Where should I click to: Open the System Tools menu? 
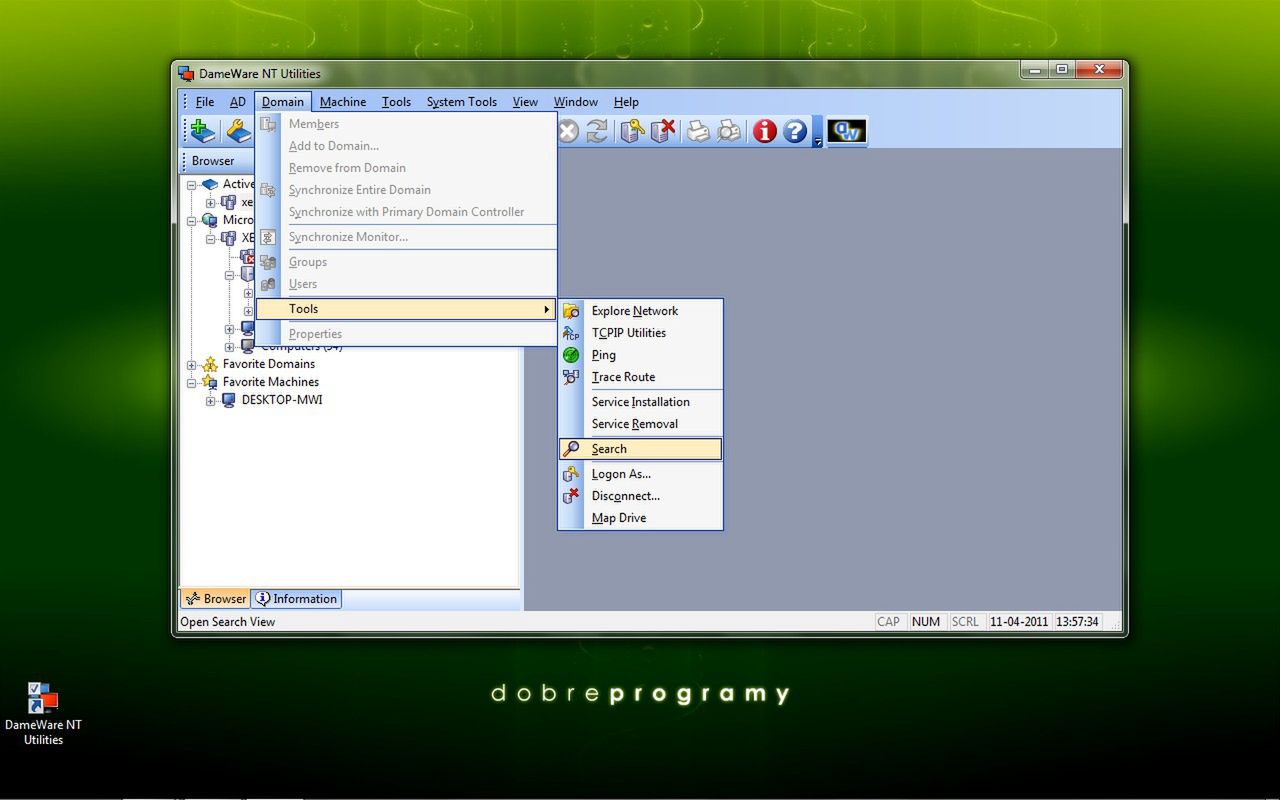pos(462,102)
